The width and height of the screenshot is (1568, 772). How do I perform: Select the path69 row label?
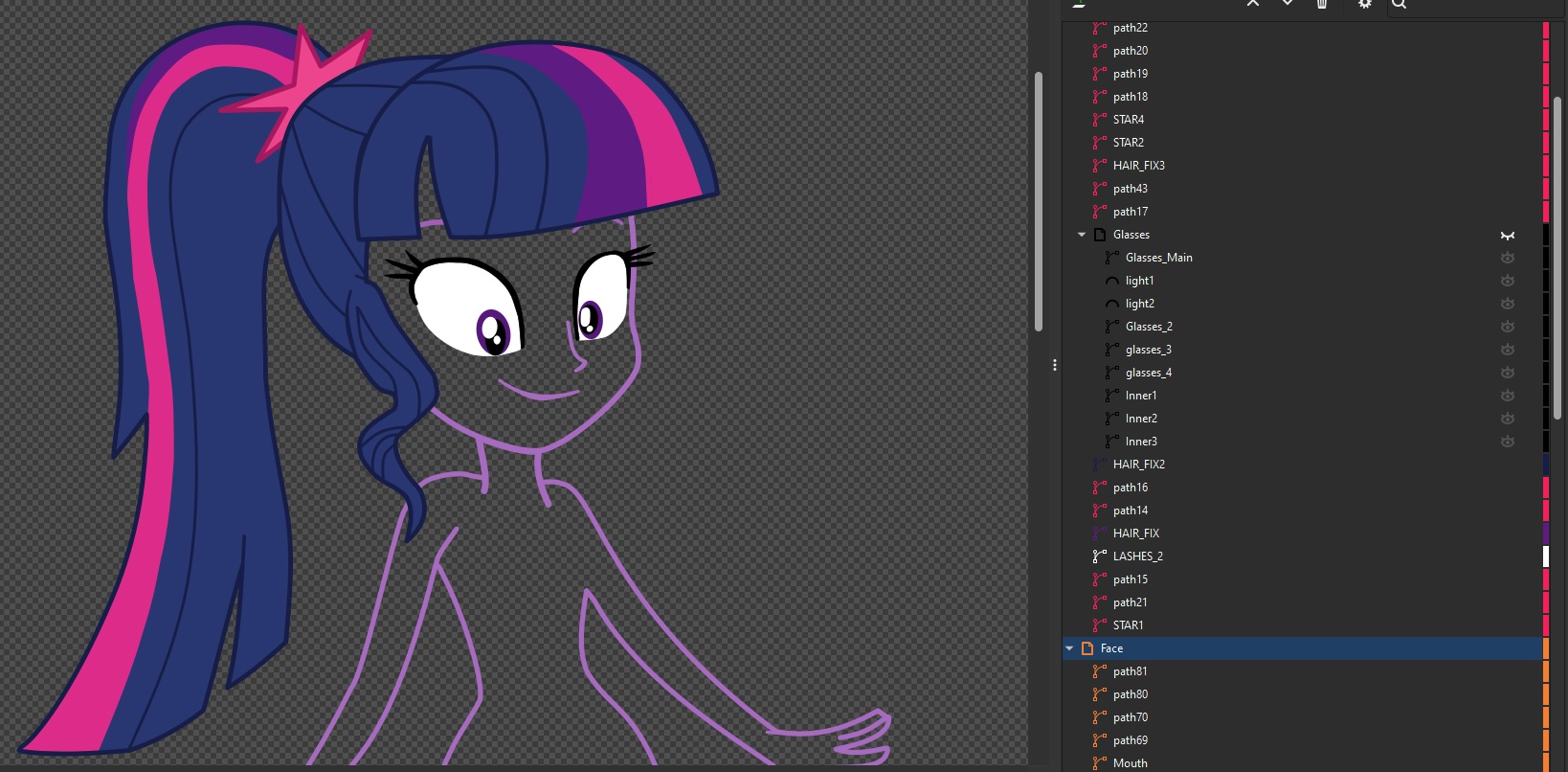point(1131,740)
